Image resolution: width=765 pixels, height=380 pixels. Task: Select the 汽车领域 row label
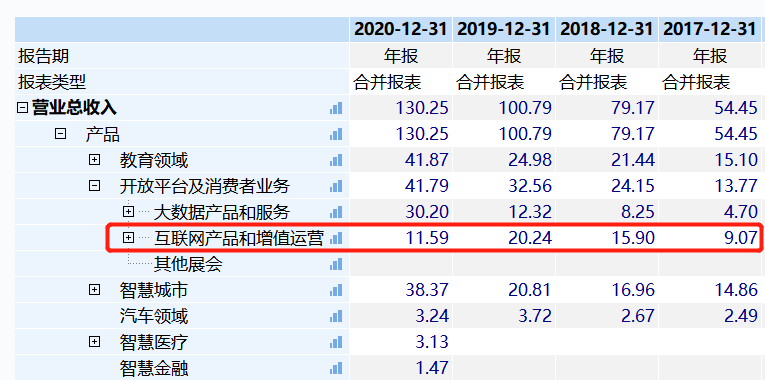tap(154, 316)
